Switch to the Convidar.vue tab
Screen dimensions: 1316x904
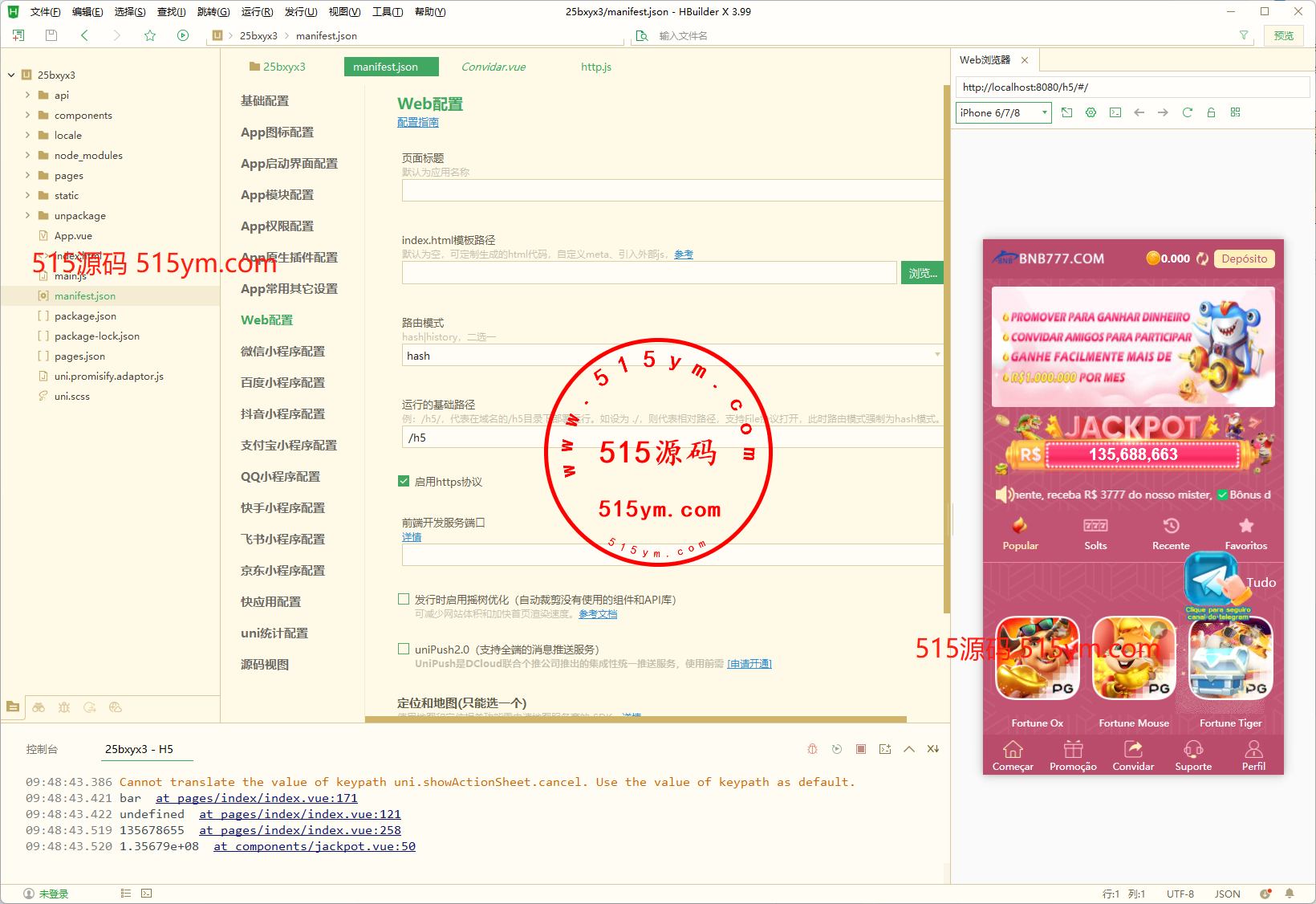(x=493, y=67)
